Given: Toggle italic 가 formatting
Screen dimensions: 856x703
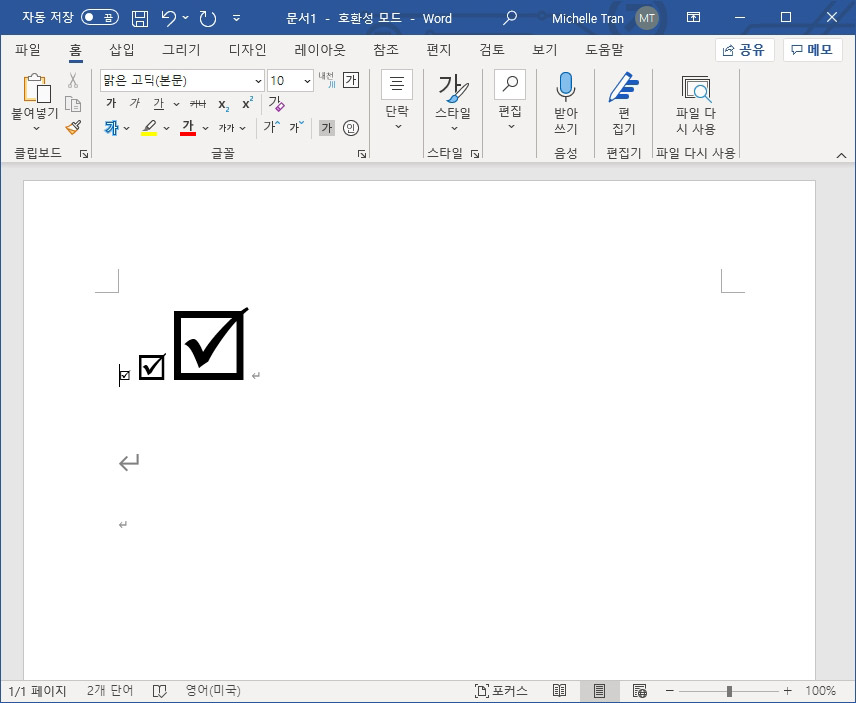Looking at the screenshot, I should tap(135, 103).
